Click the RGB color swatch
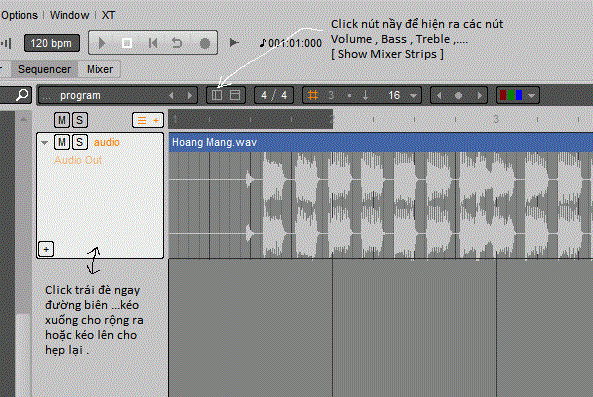This screenshot has height=397, width=593. pos(511,95)
